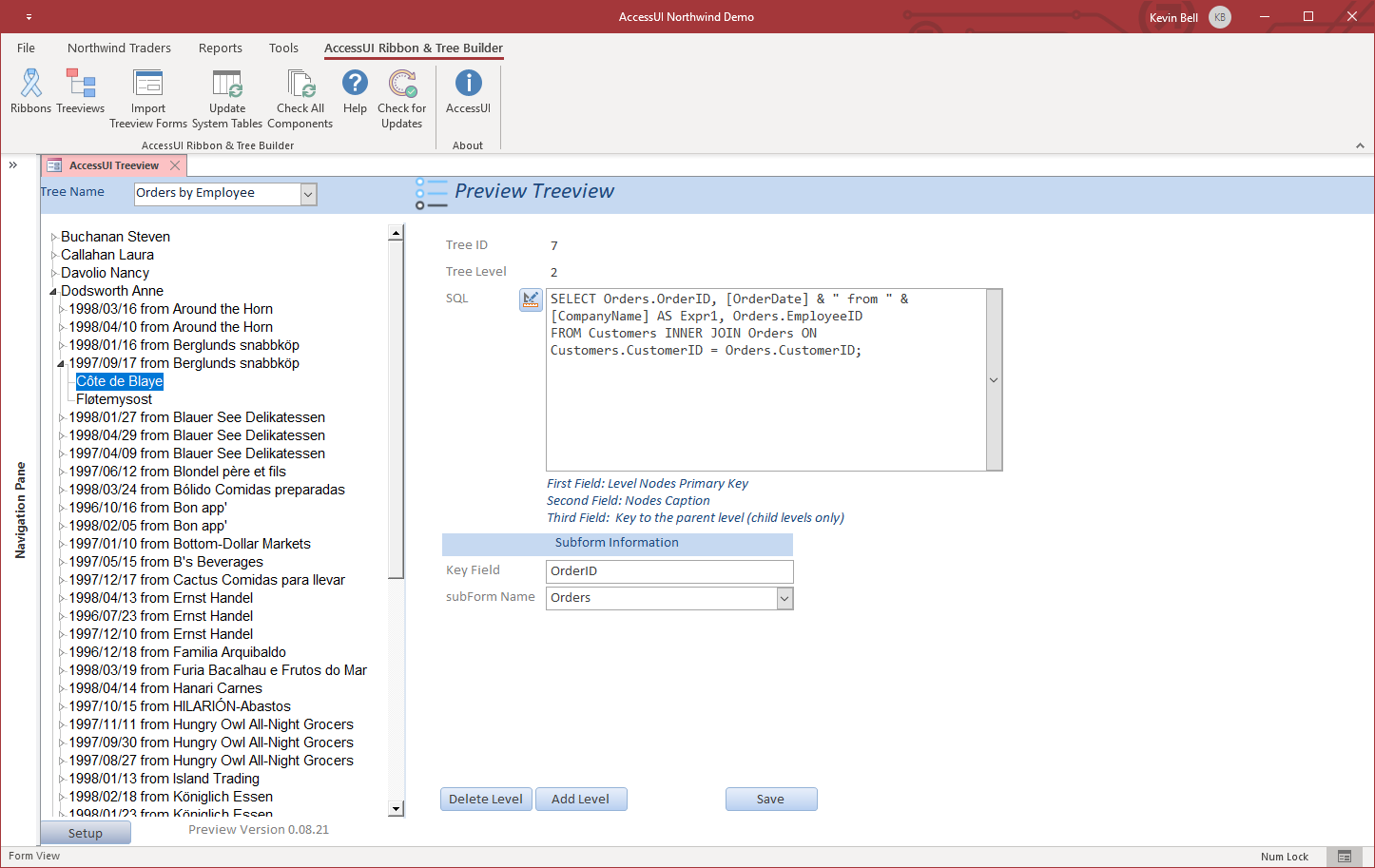Switch view using status bar form icon
1375x868 pixels.
coord(1344,857)
